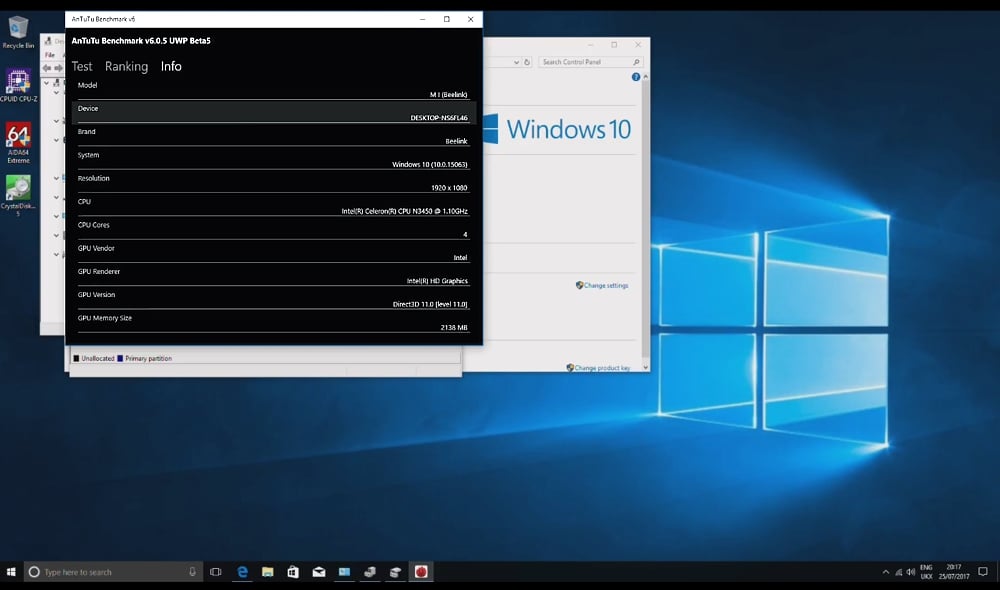1000x590 pixels.
Task: Open Task View on the taskbar
Action: click(215, 572)
